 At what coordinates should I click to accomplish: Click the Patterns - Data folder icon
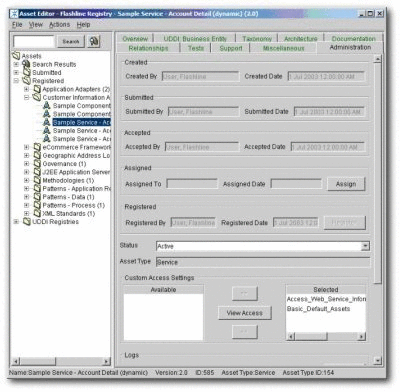37,197
